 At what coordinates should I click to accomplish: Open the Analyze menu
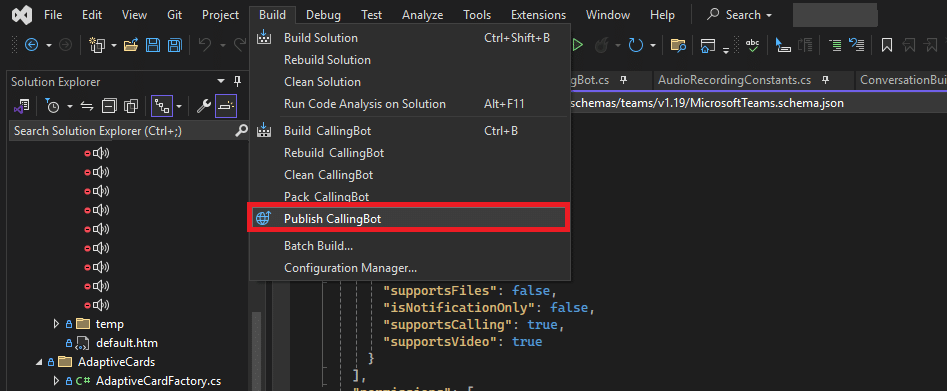[x=422, y=15]
